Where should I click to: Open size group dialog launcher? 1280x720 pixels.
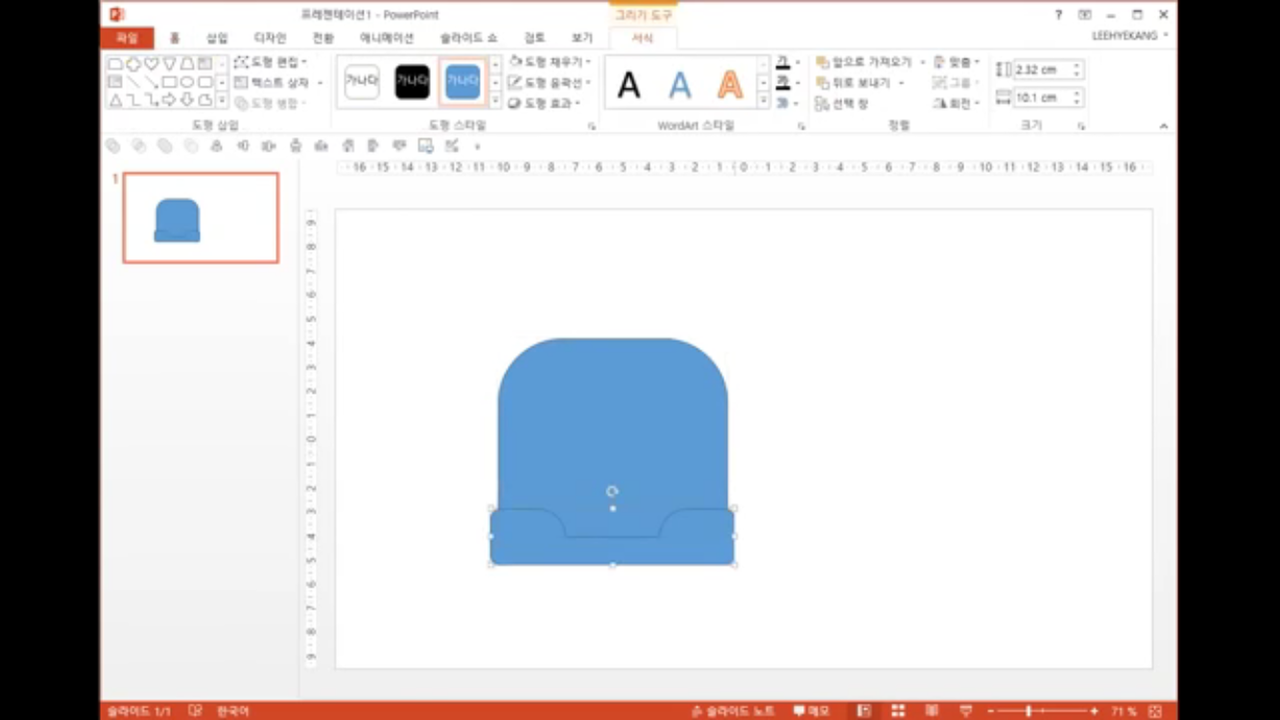pyautogui.click(x=1081, y=126)
